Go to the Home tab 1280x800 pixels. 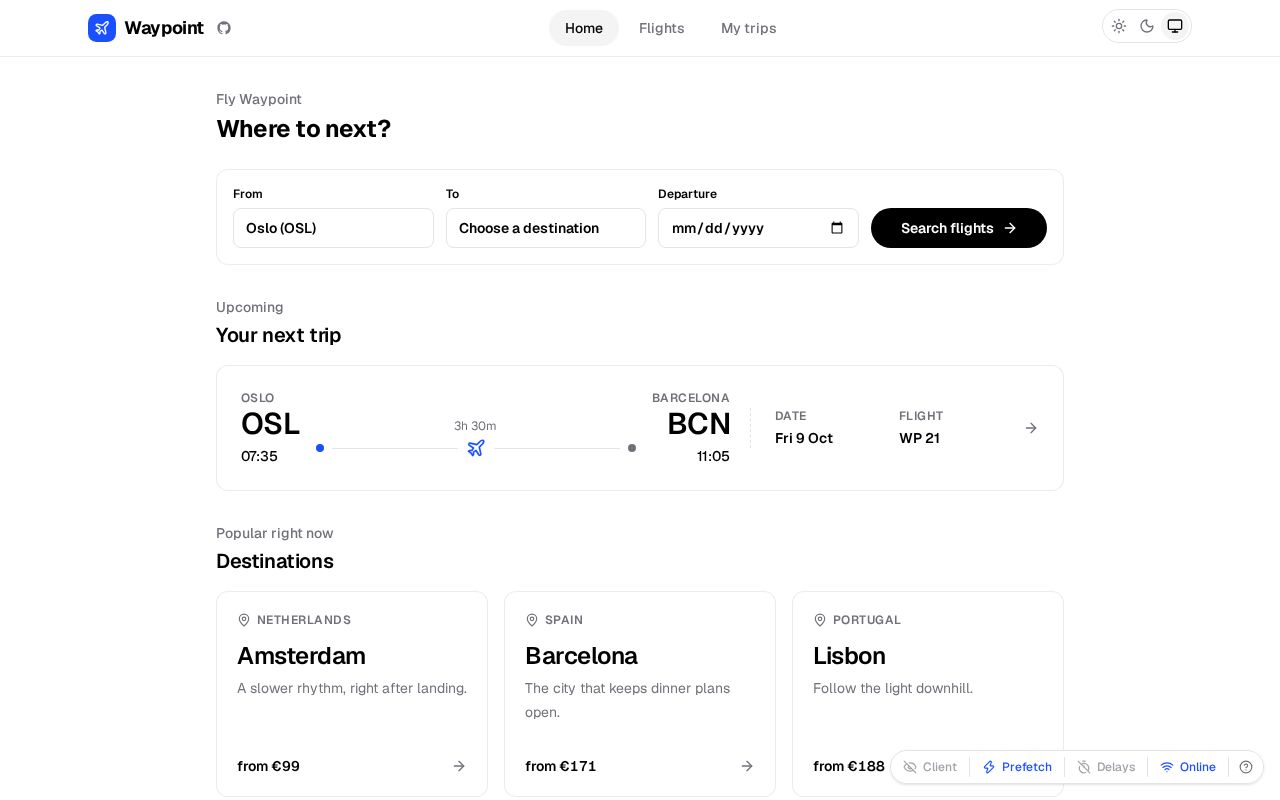point(584,28)
